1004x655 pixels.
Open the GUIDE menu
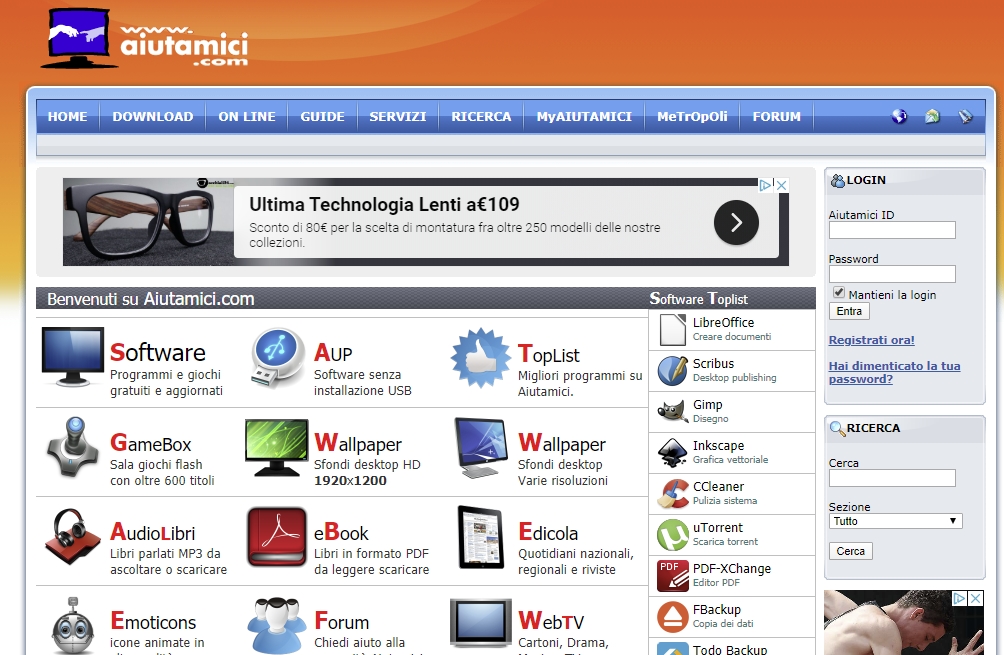point(323,117)
